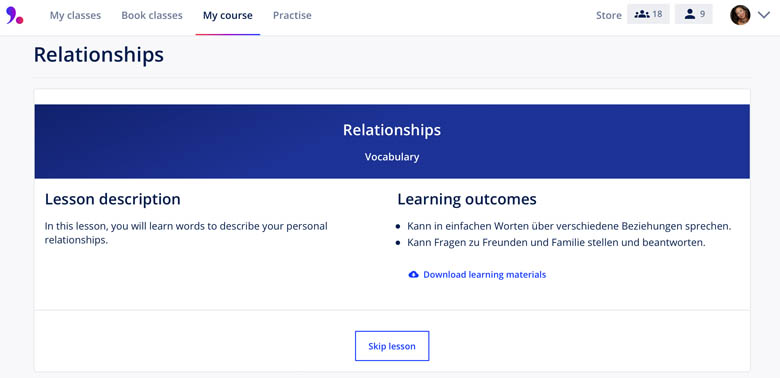Click the Lingoda logo icon
Screen dimensions: 780x378
14,15
